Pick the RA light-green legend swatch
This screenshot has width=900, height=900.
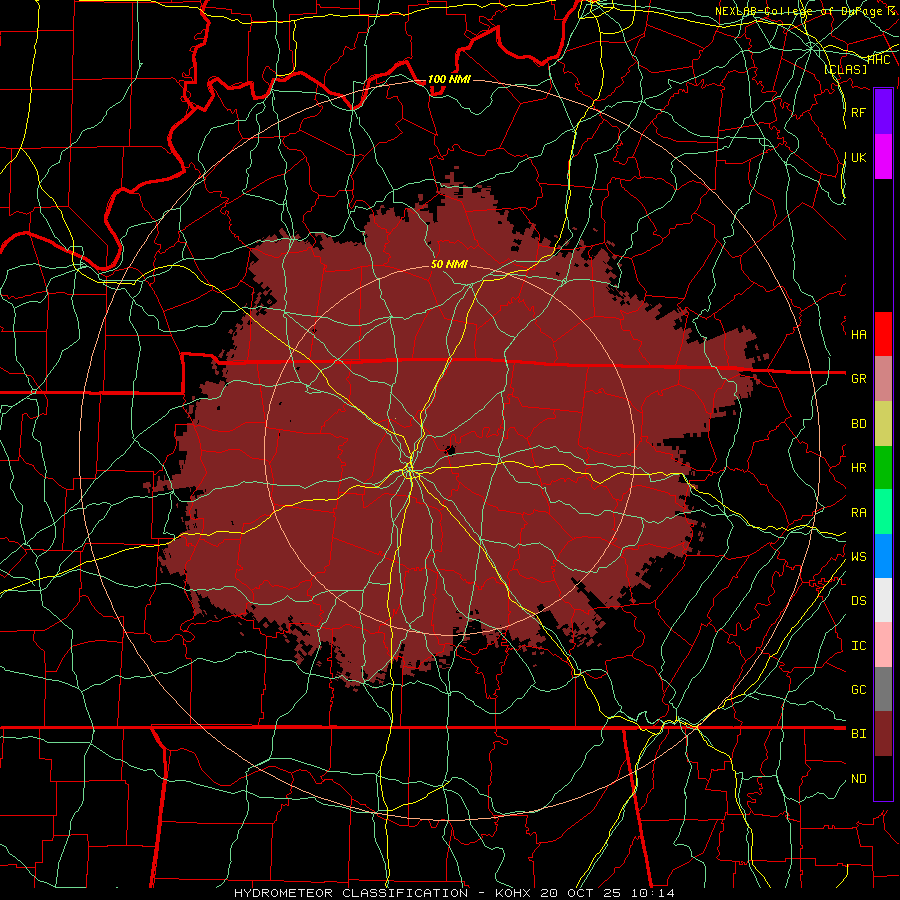[883, 512]
